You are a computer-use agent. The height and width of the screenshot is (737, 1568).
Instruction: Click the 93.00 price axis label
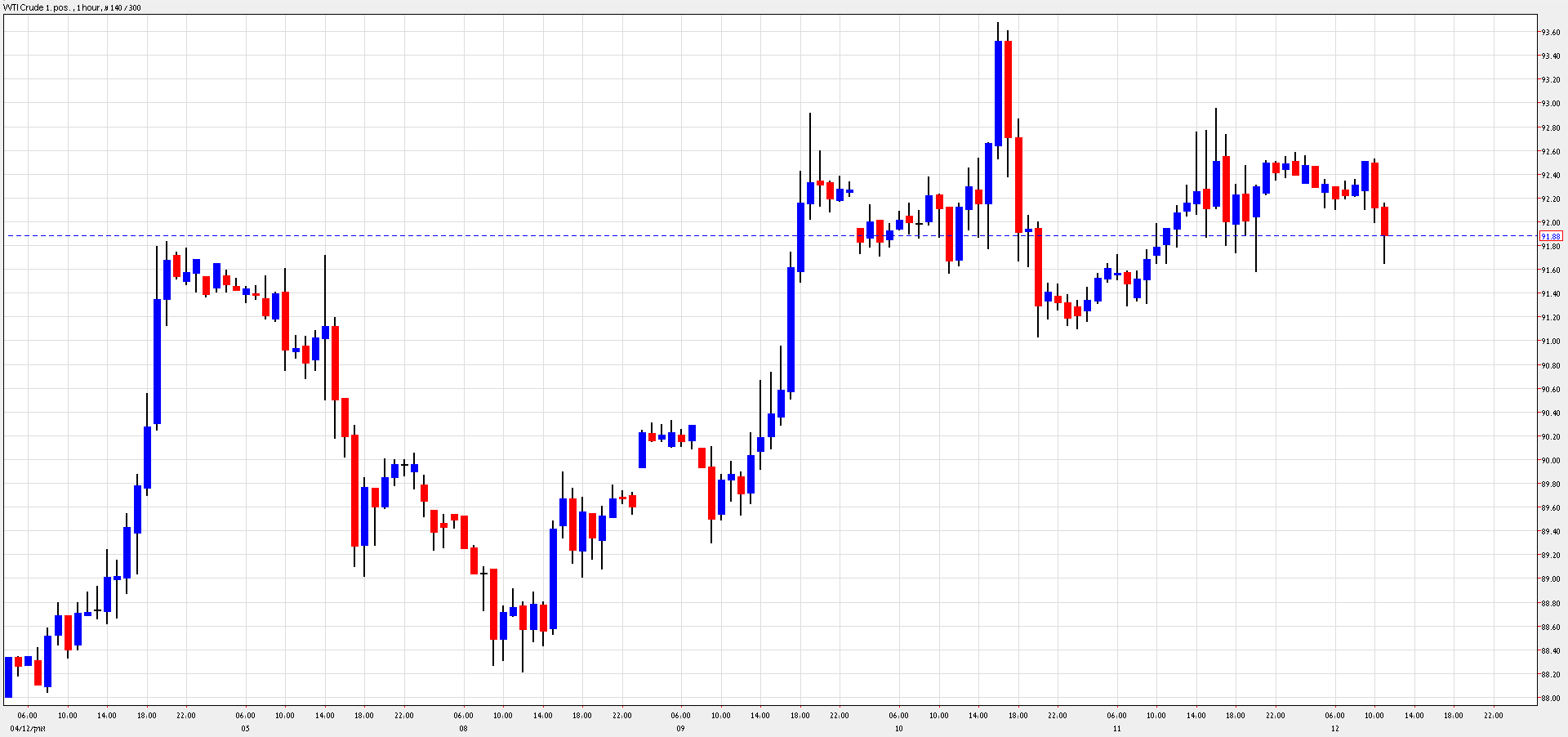click(x=1550, y=104)
